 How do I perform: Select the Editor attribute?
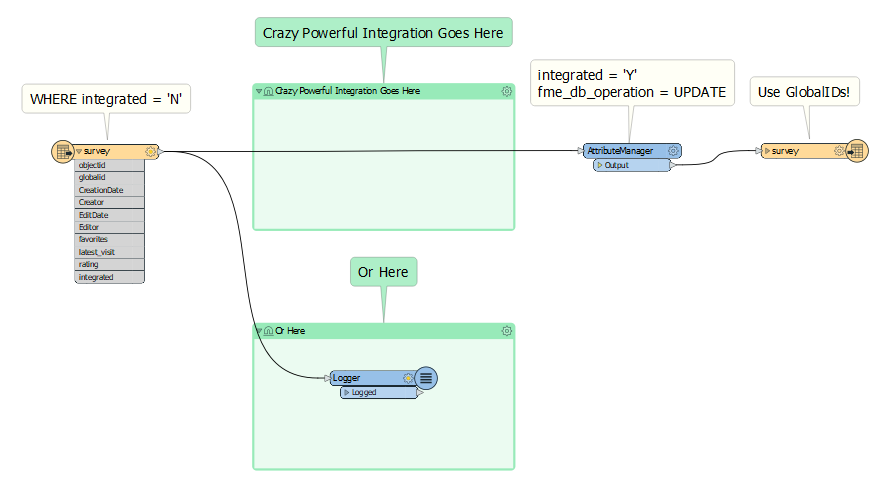[109, 227]
